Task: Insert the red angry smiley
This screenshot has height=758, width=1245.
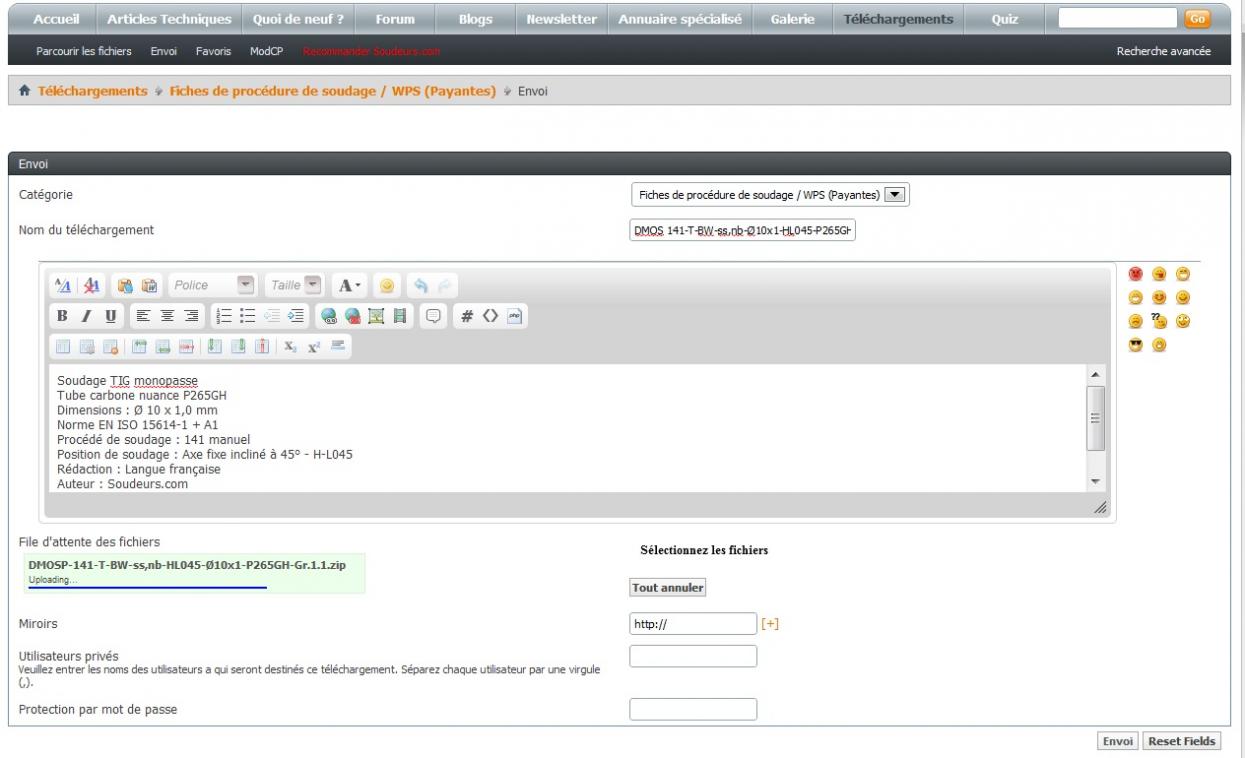Action: 1135,274
